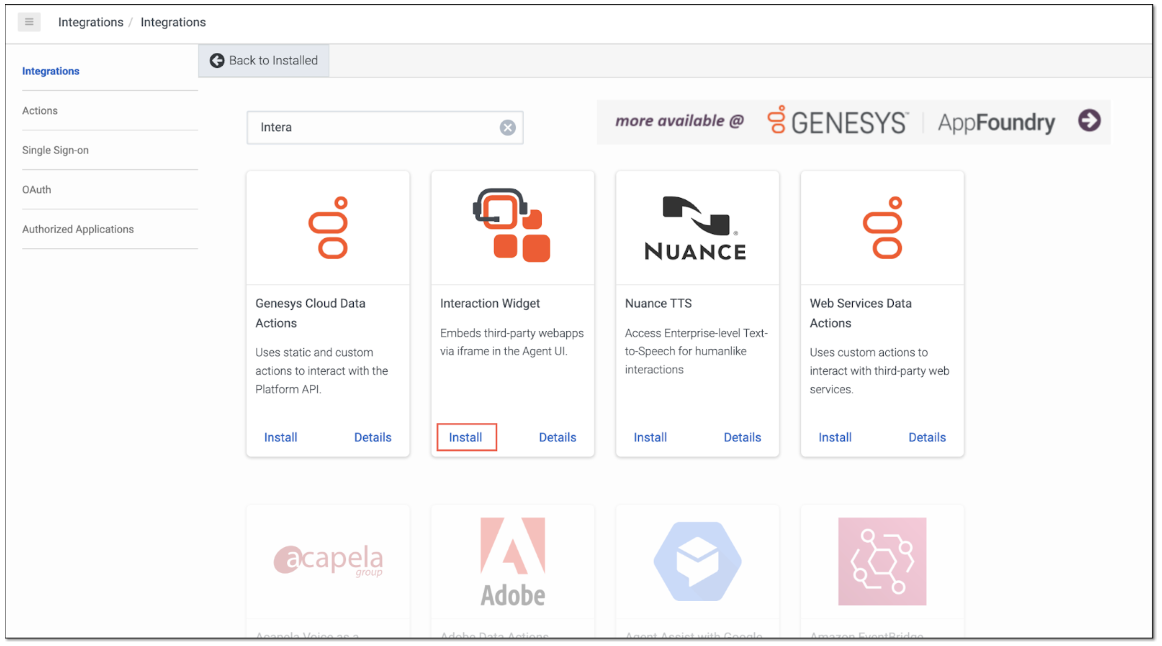
Task: Toggle the hamburger menu icon
Action: click(29, 22)
